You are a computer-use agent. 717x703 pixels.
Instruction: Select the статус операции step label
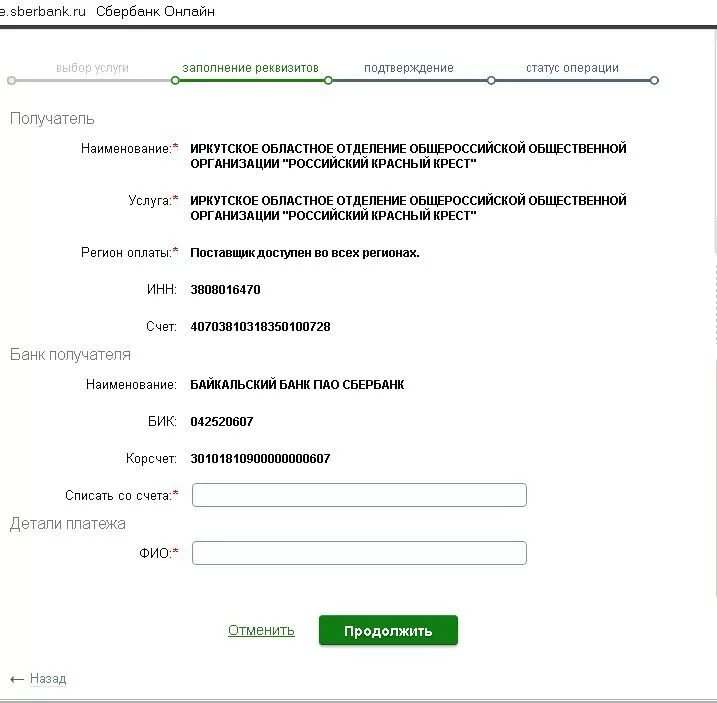tap(573, 68)
